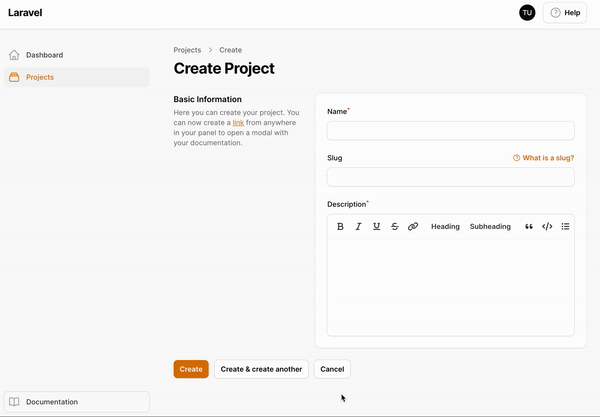This screenshot has height=417, width=600.
Task: Open the TU user avatar menu
Action: 527,13
